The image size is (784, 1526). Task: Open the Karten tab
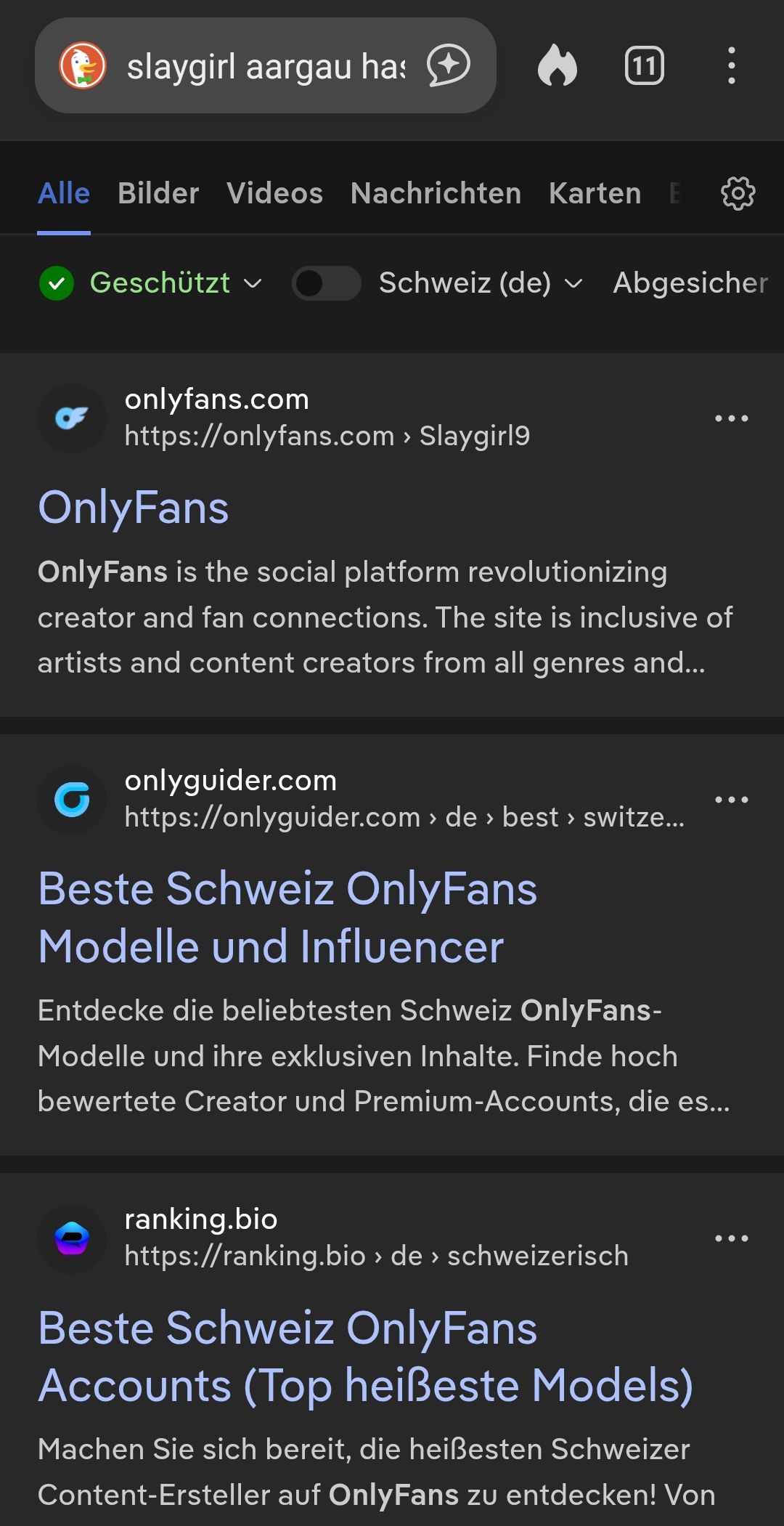[x=595, y=194]
